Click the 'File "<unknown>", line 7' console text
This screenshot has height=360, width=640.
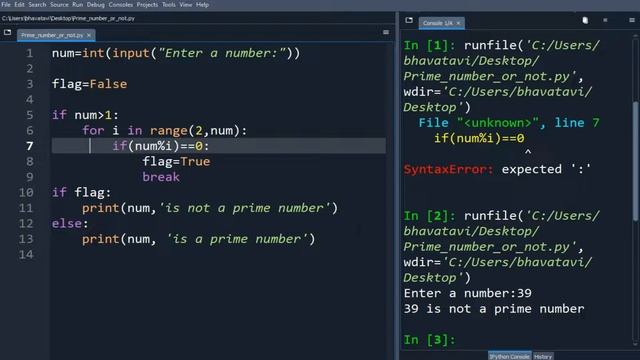click(x=509, y=122)
